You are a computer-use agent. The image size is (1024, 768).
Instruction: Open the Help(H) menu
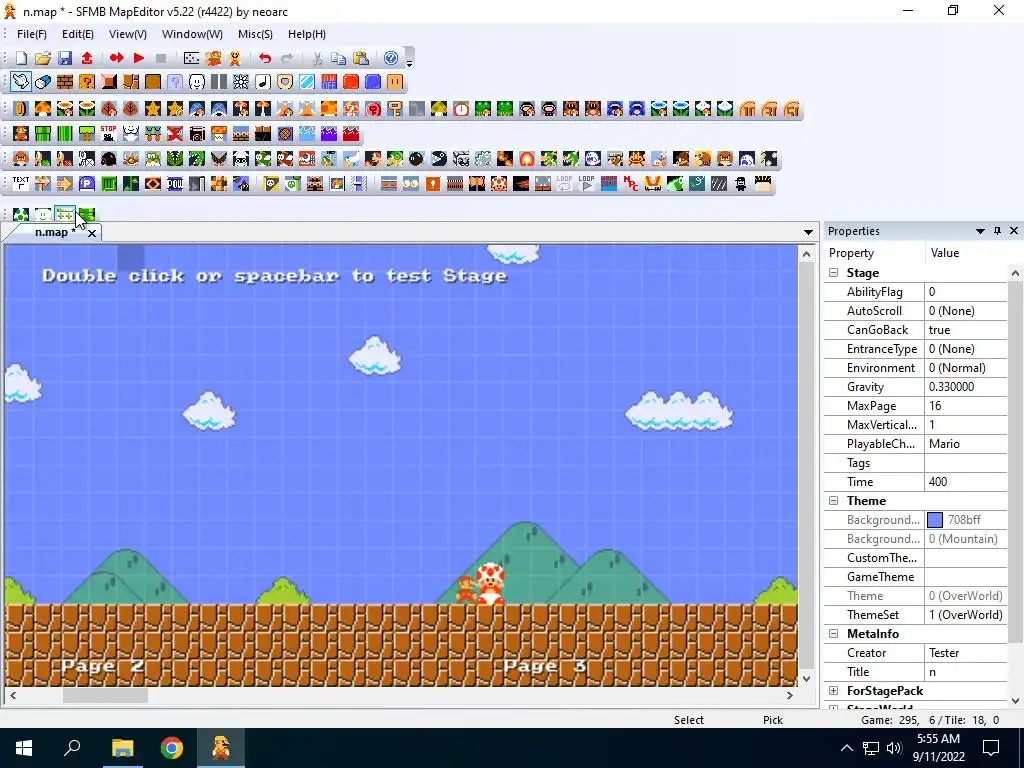(x=306, y=34)
